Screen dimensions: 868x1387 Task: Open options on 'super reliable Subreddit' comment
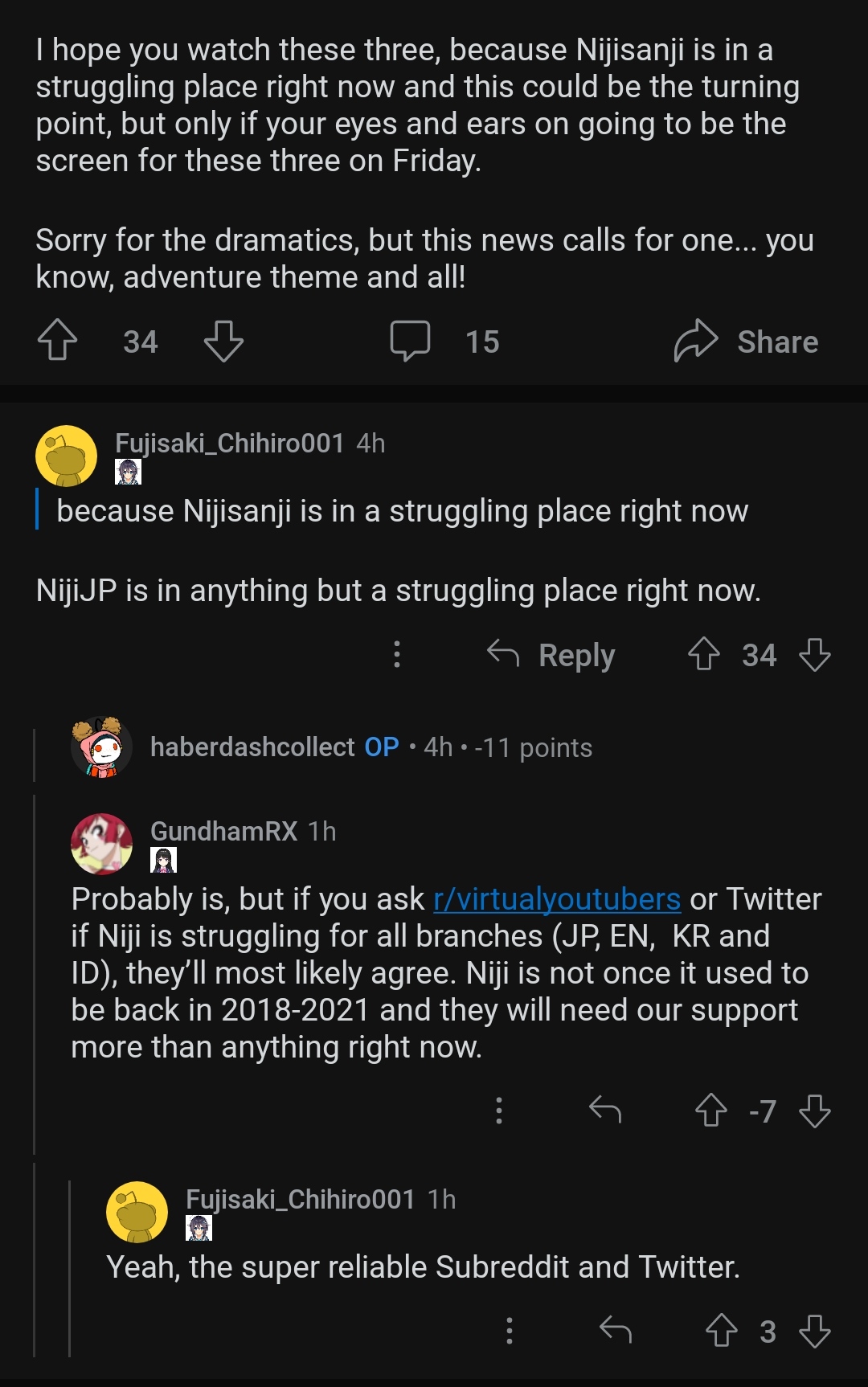[x=510, y=1331]
